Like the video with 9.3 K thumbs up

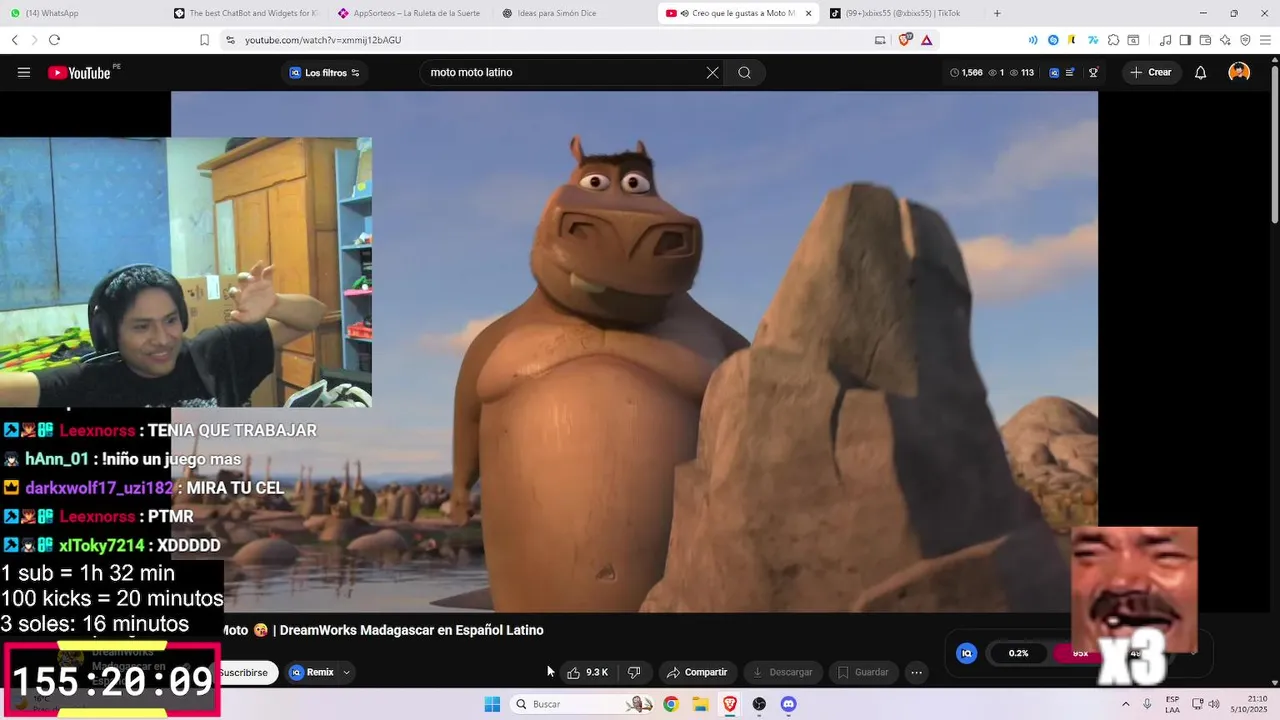pyautogui.click(x=587, y=672)
